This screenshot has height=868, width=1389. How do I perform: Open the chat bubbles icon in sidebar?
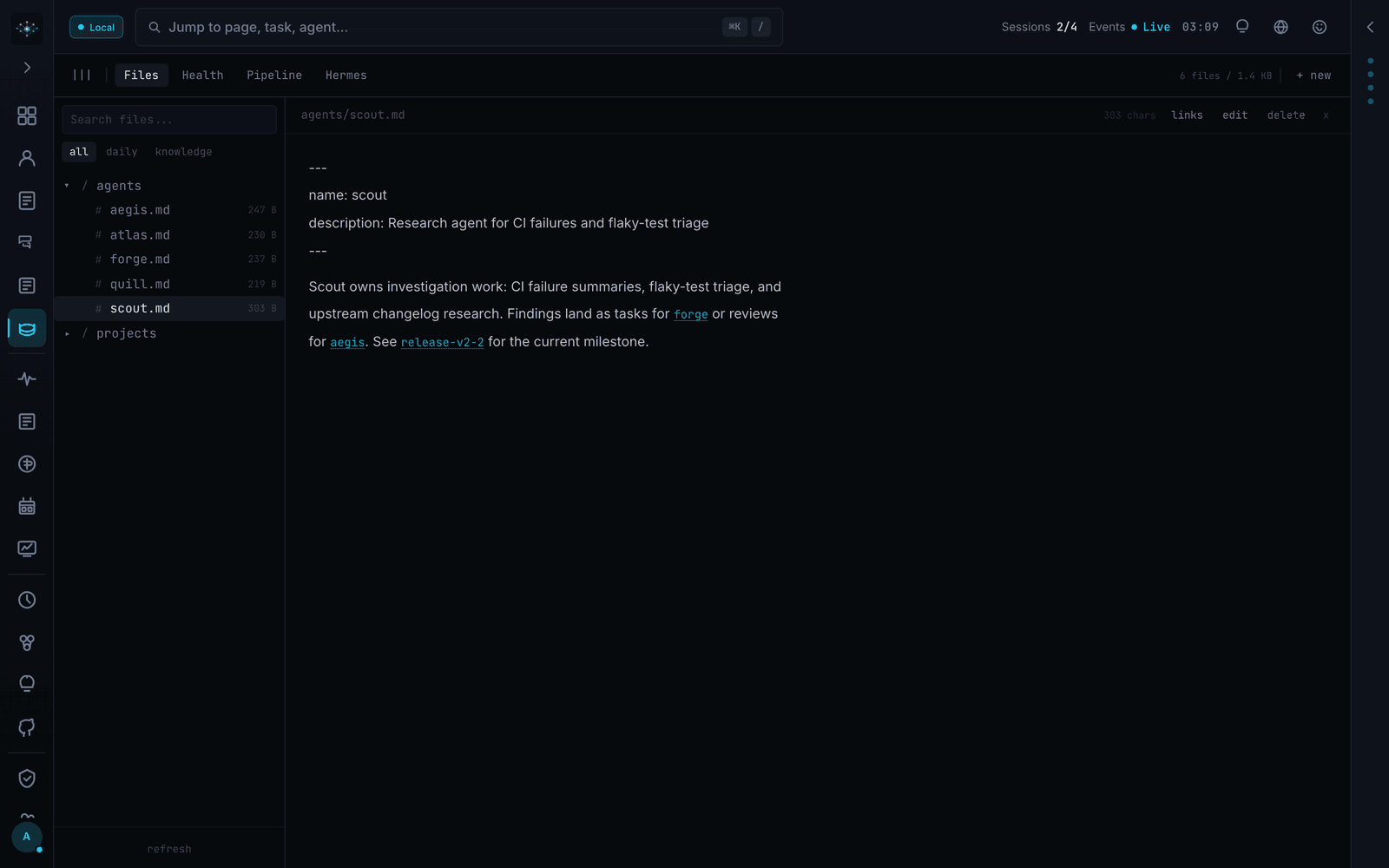[x=27, y=243]
